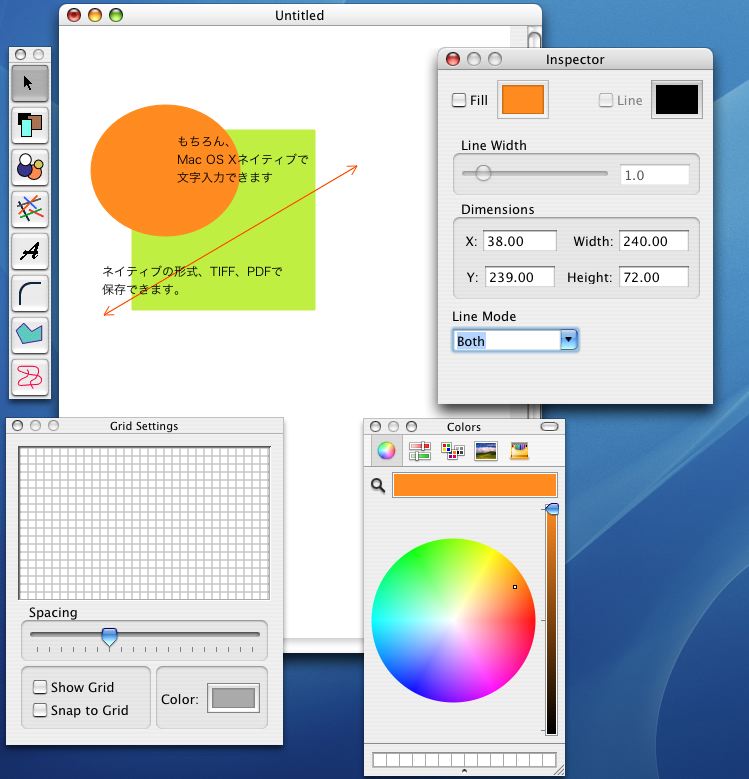Toggle the Colors window toolbar pill button

coord(549,427)
